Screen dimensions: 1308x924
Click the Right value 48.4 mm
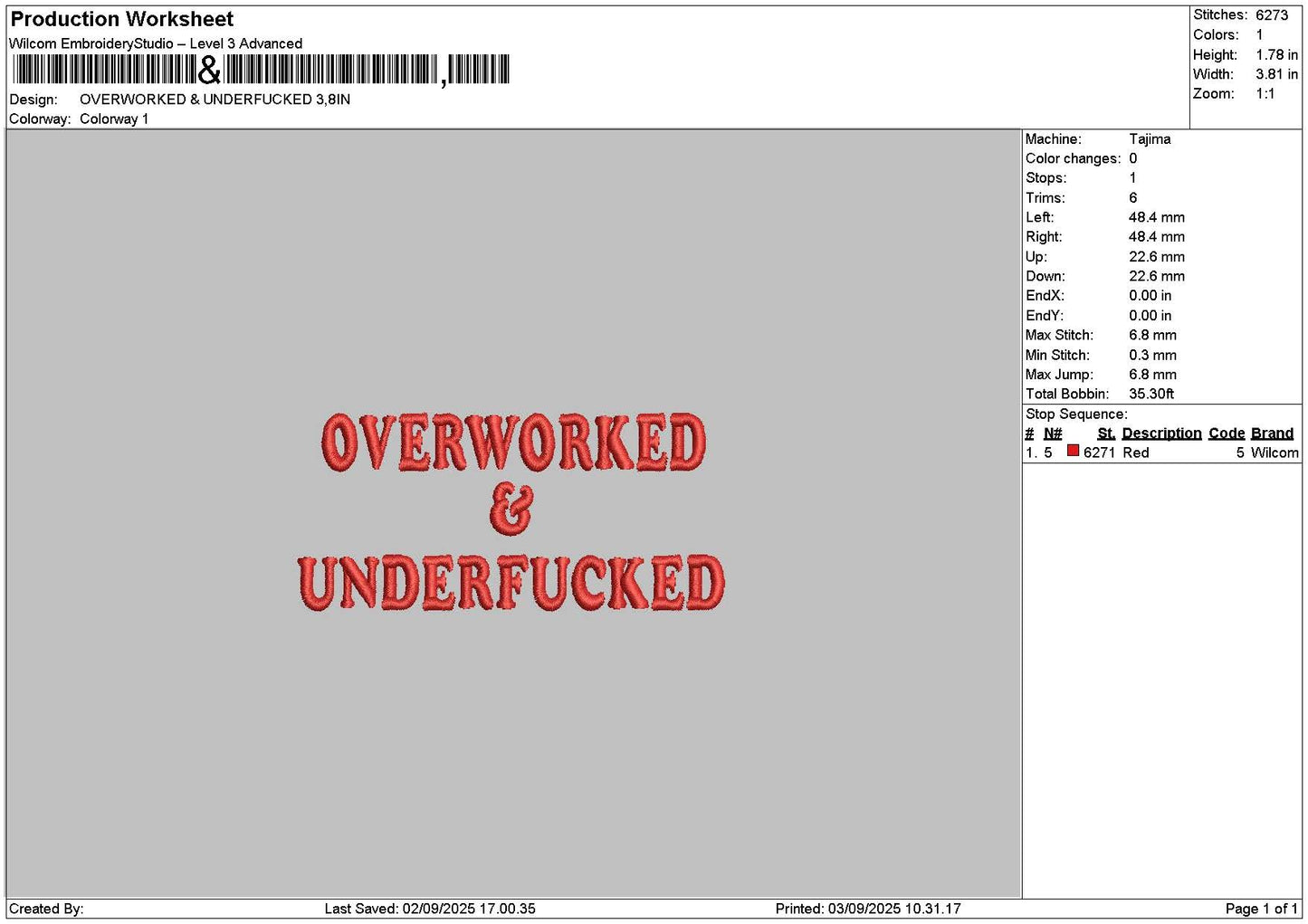(x=1157, y=237)
